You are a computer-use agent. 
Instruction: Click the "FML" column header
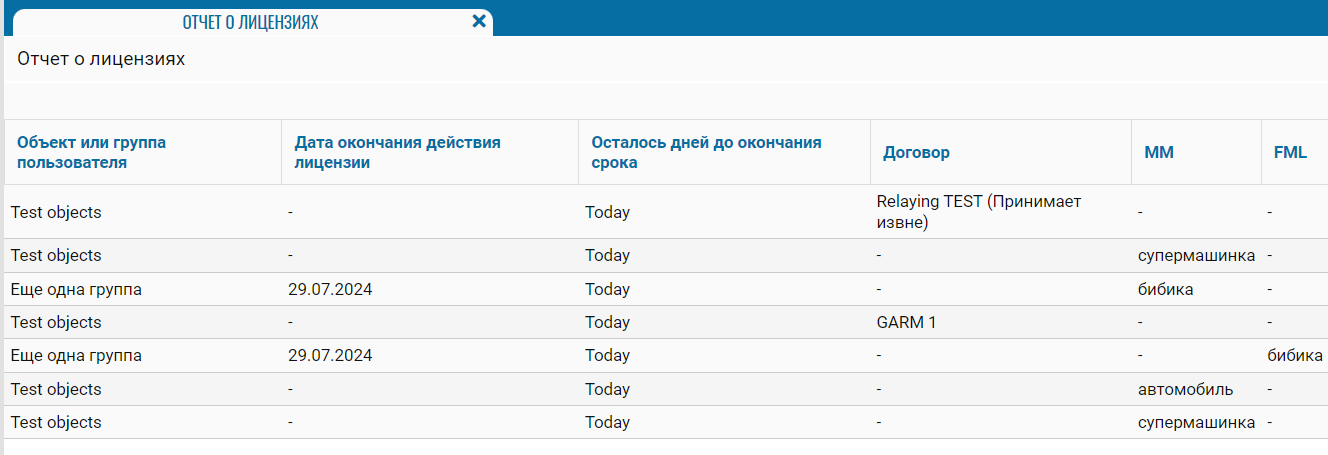tap(1290, 153)
